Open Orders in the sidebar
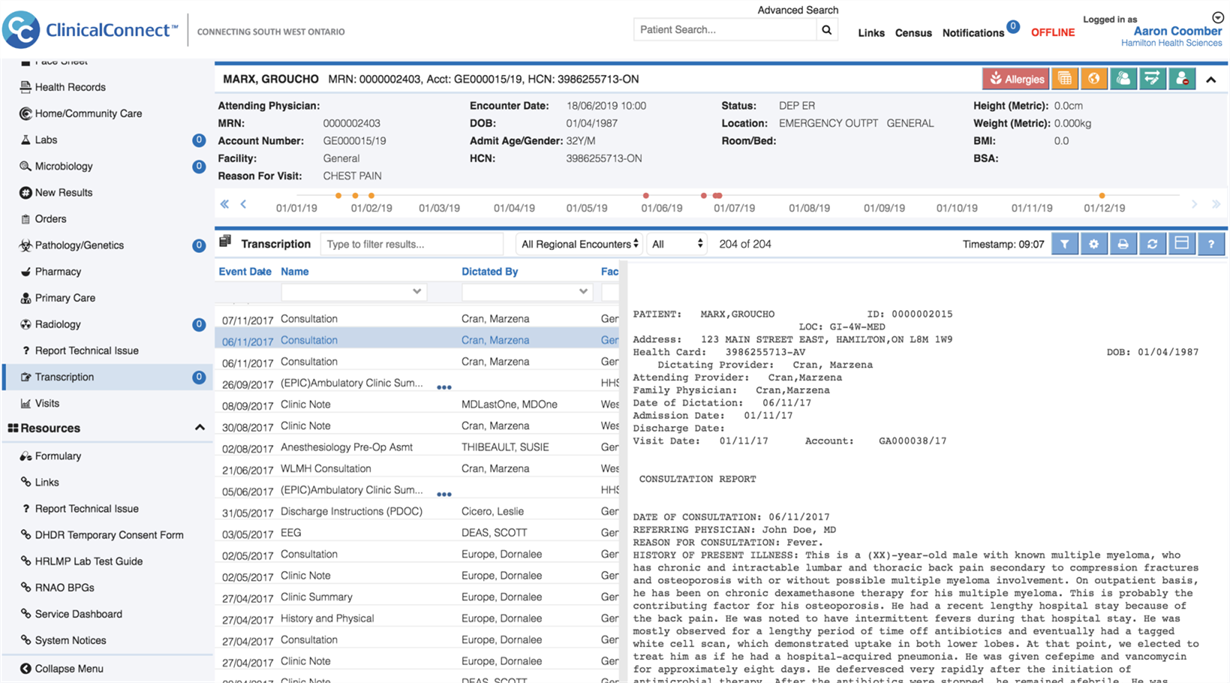Viewport: 1230px width, 683px height. coord(51,219)
